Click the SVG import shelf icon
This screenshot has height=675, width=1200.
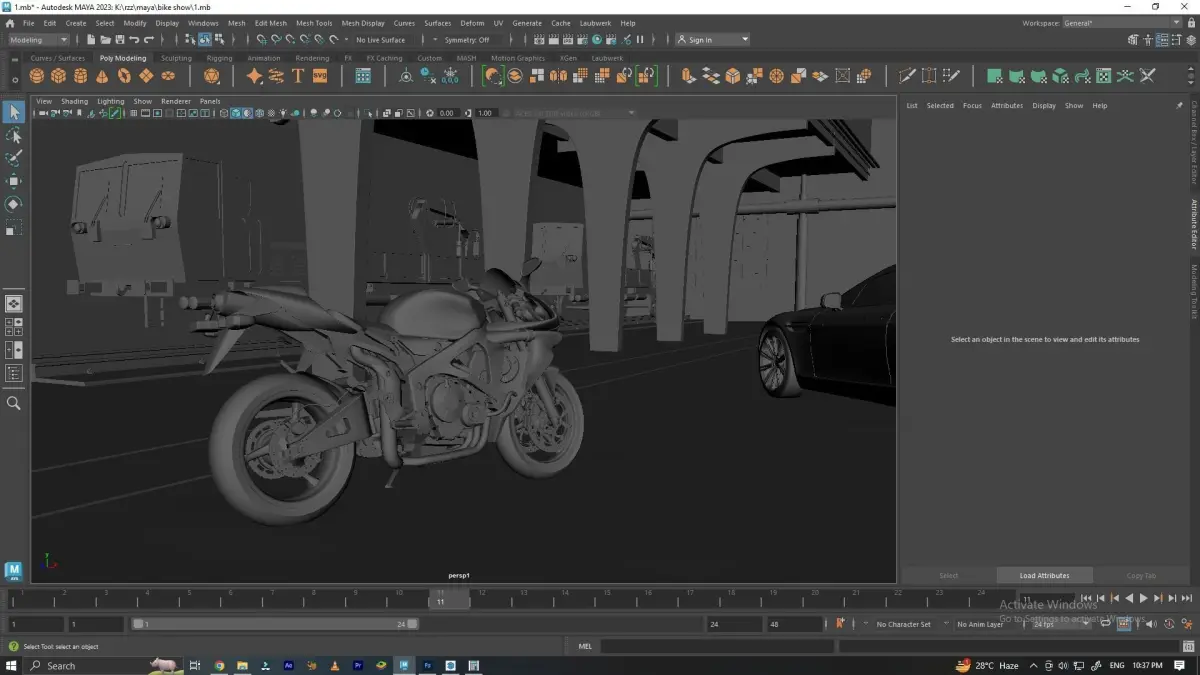[320, 76]
